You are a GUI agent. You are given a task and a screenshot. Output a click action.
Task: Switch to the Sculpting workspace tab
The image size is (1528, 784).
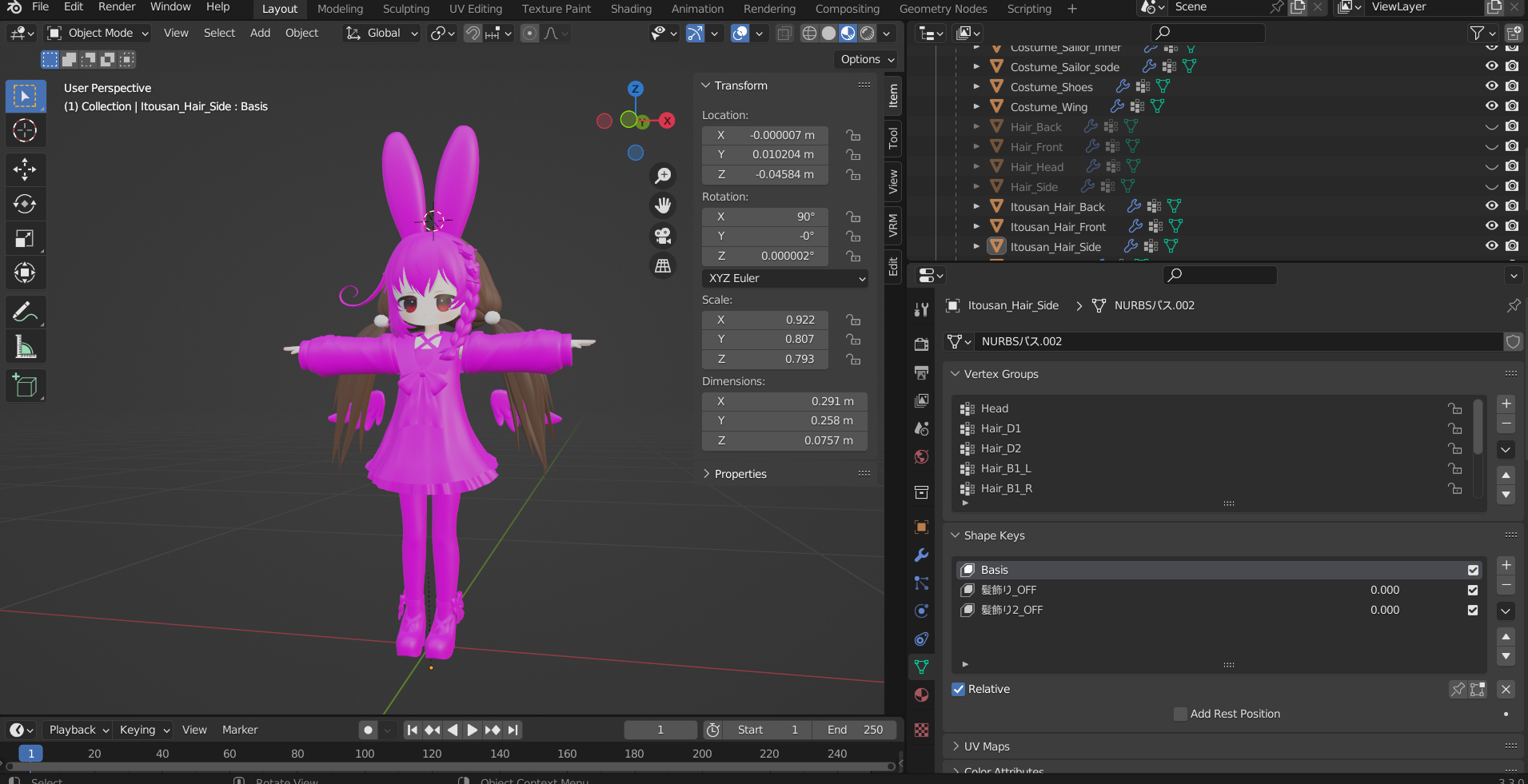[405, 9]
